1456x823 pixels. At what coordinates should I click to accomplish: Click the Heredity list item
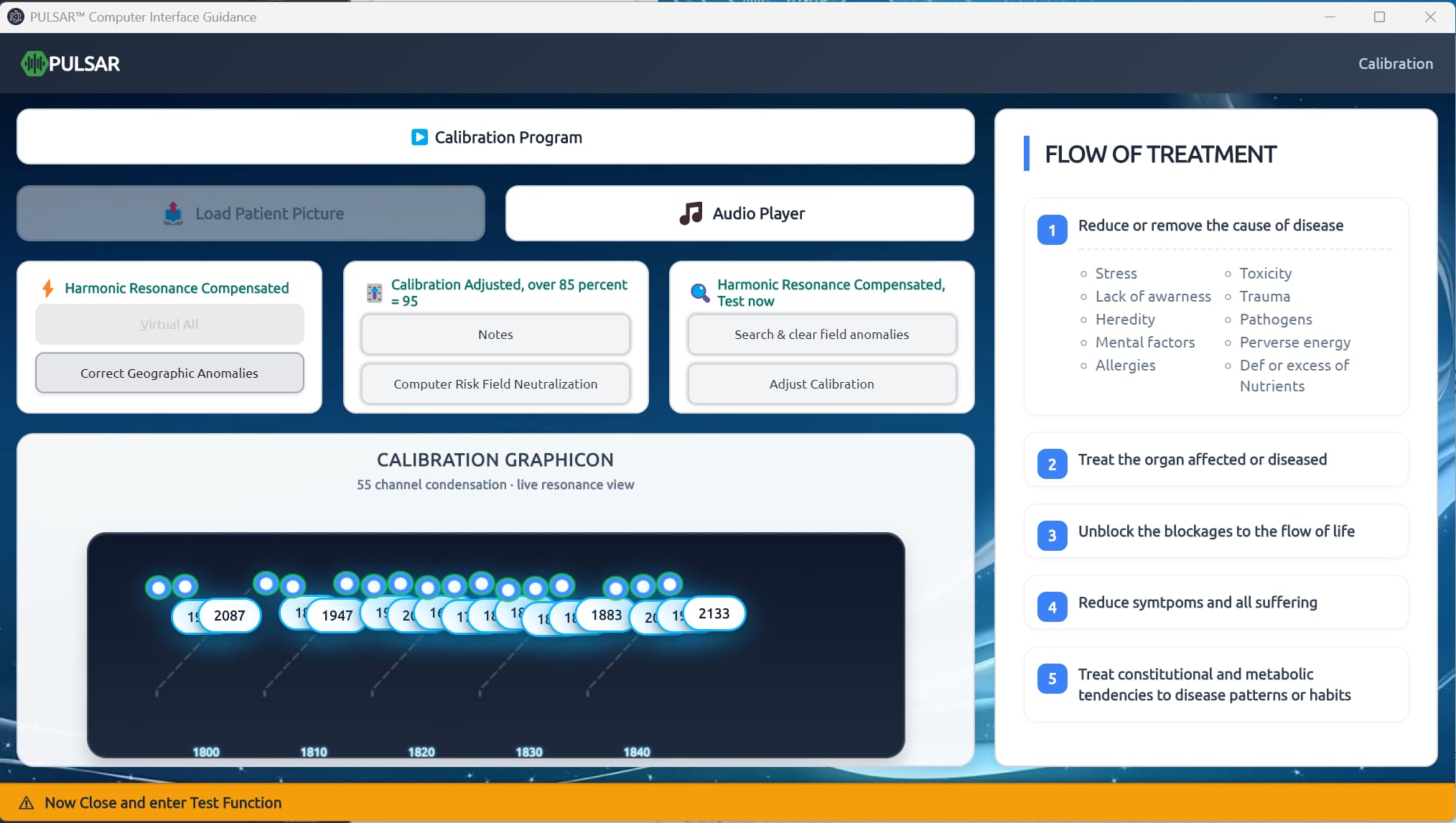[x=1125, y=320]
